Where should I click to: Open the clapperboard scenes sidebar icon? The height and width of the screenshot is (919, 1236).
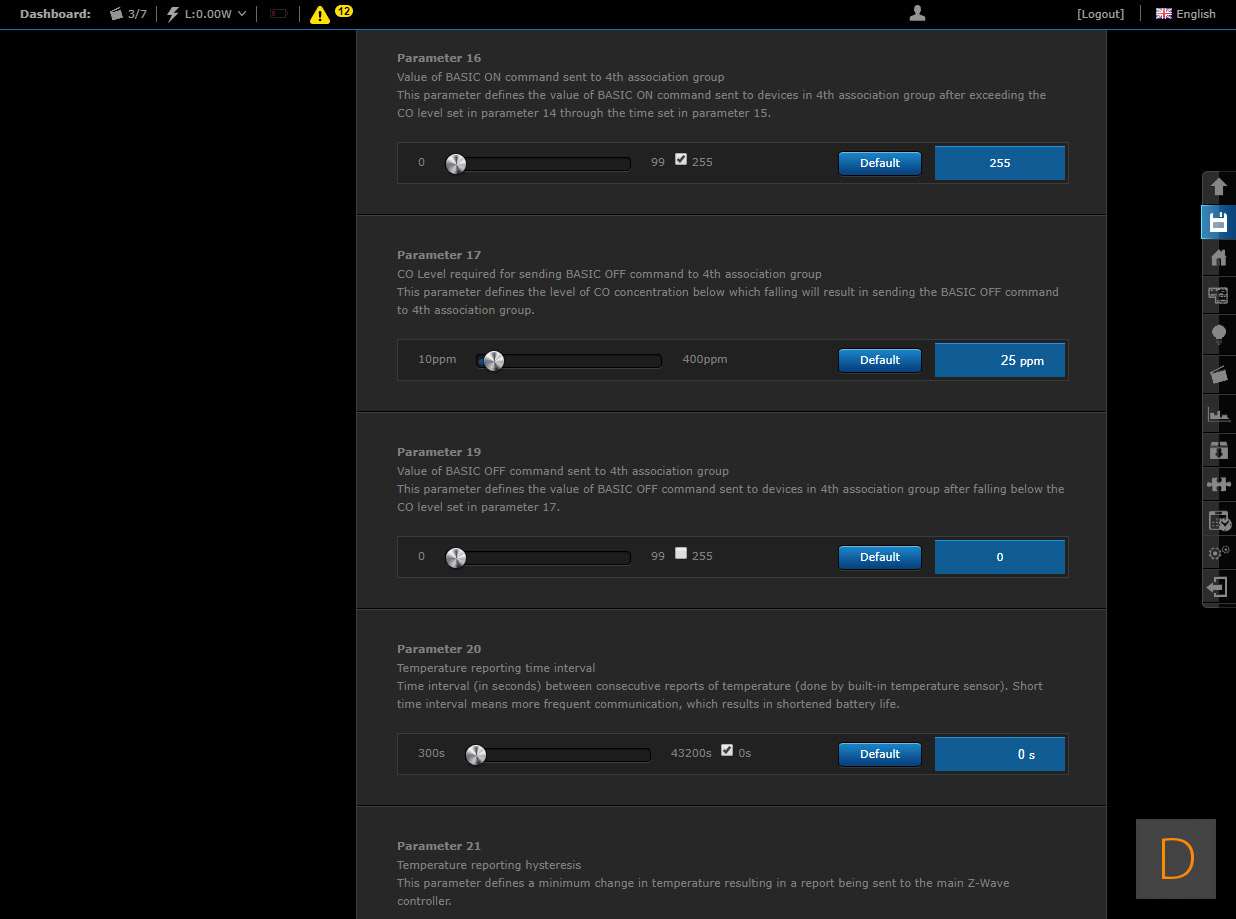[1218, 374]
